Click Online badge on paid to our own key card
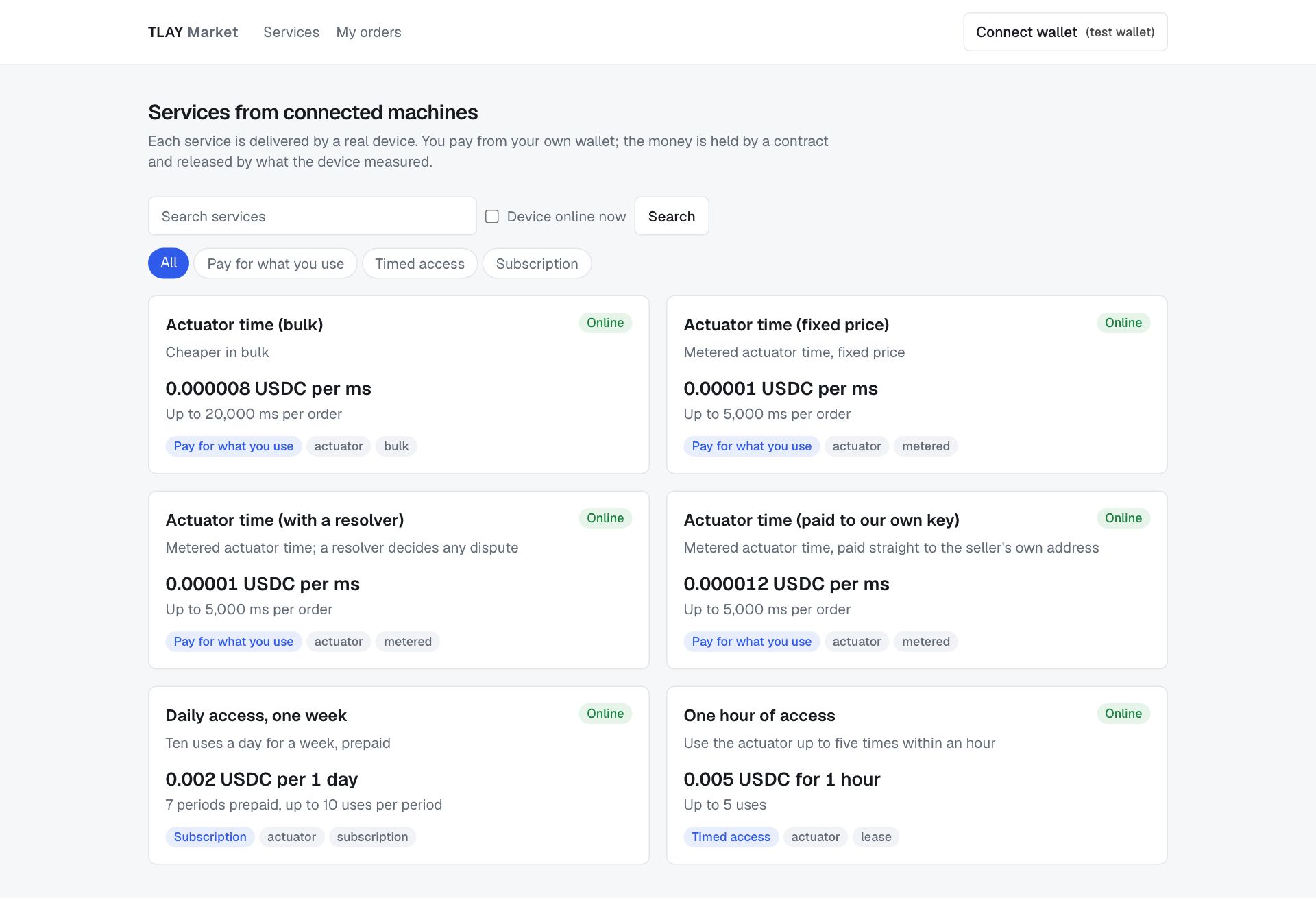 click(1123, 518)
